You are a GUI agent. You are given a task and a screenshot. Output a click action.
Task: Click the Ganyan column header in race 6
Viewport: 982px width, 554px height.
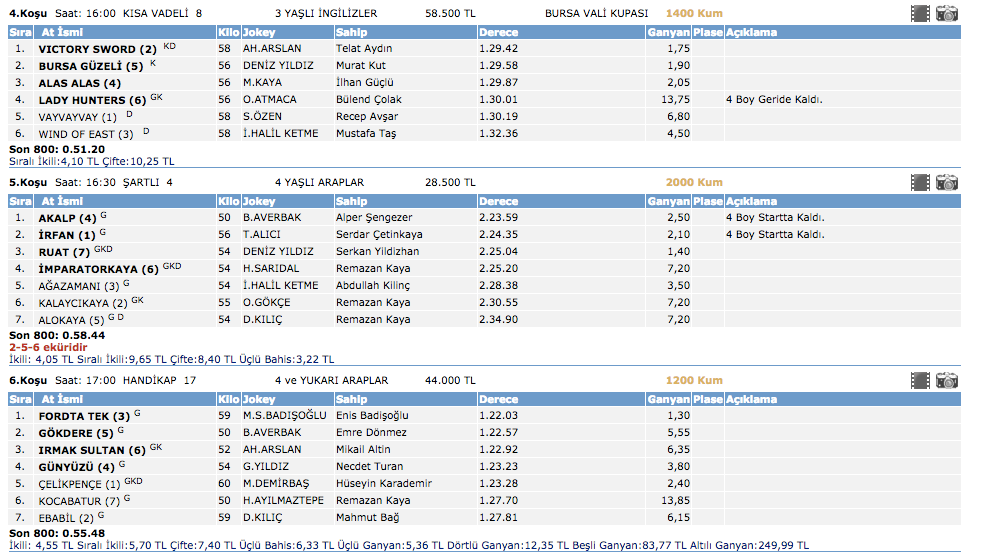click(668, 399)
